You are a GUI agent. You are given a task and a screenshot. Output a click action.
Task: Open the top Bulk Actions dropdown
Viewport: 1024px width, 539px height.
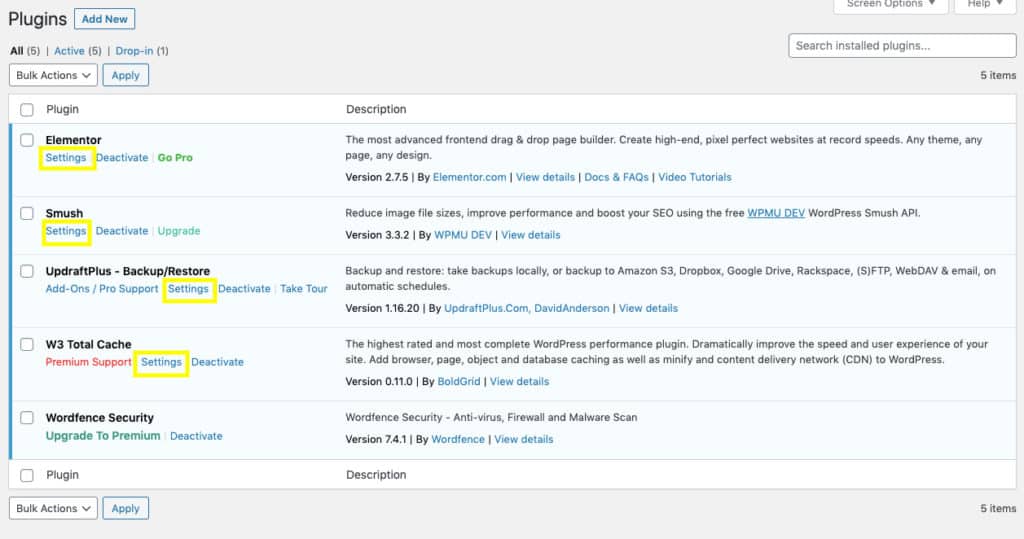pos(54,75)
